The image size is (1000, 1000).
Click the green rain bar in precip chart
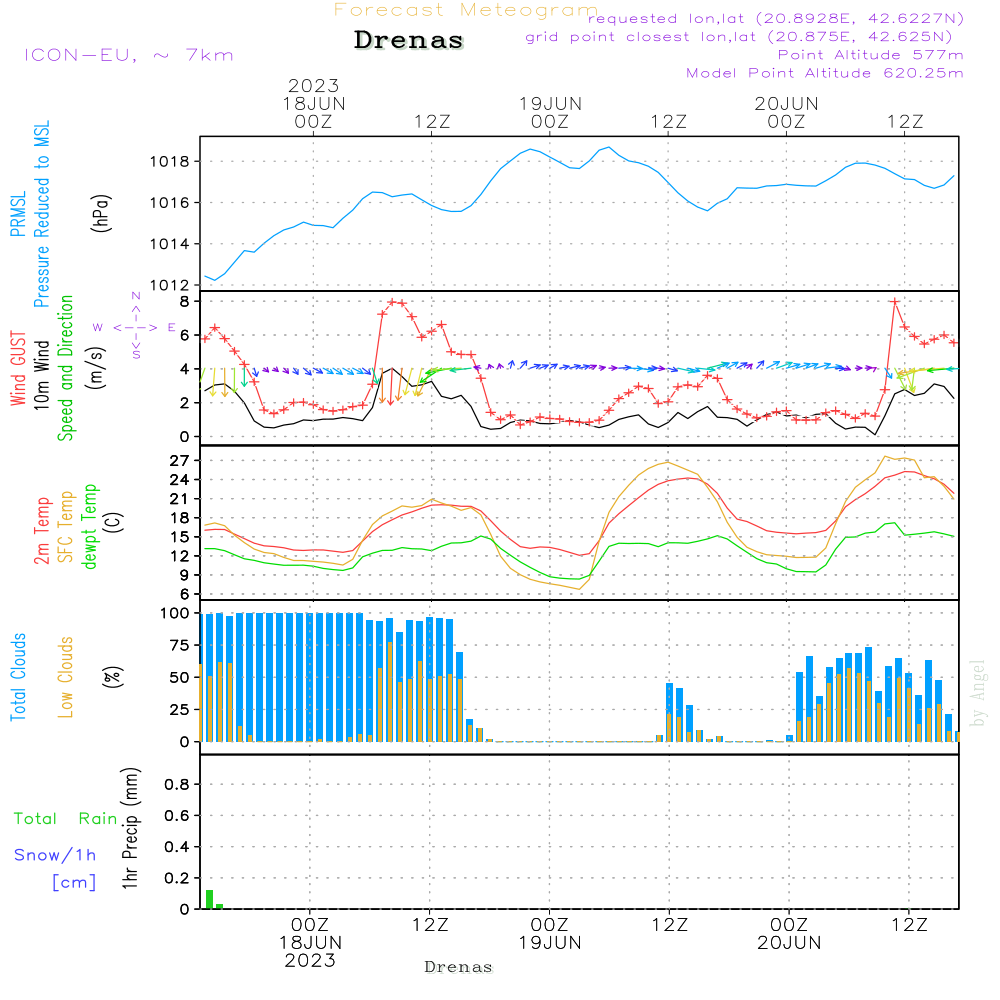(x=210, y=899)
